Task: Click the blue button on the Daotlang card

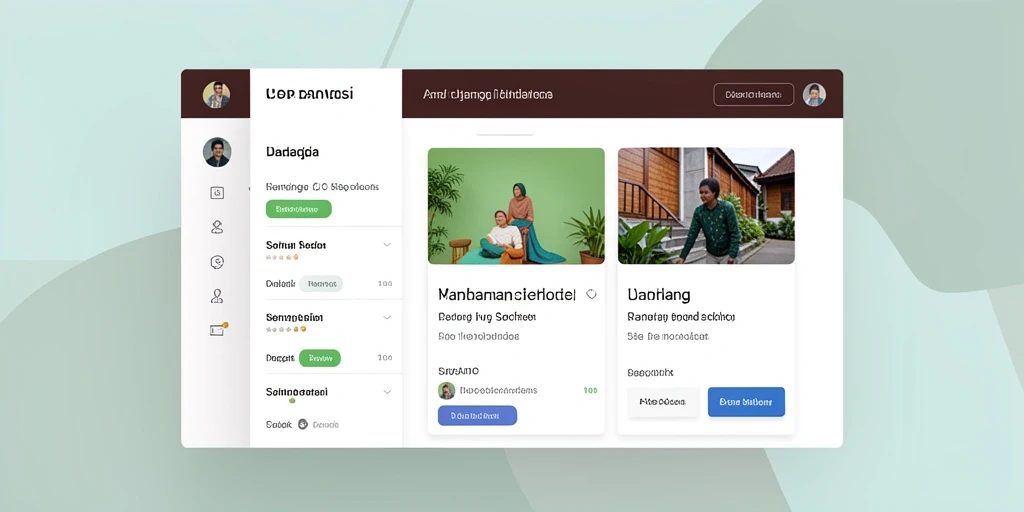Action: click(x=746, y=402)
